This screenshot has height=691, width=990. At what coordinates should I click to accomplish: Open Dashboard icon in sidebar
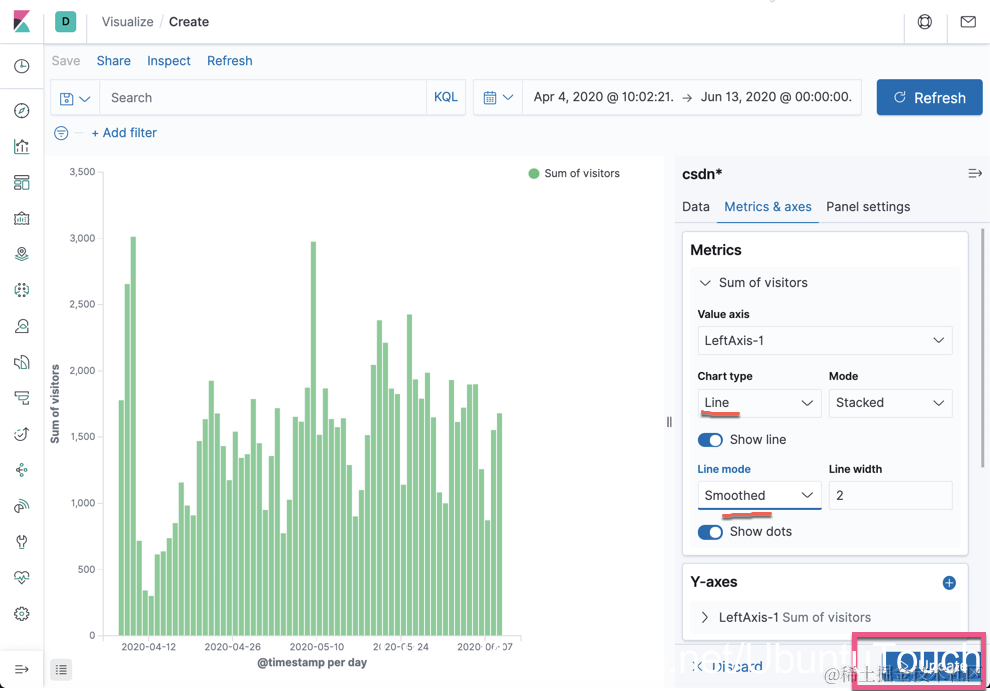(21, 183)
